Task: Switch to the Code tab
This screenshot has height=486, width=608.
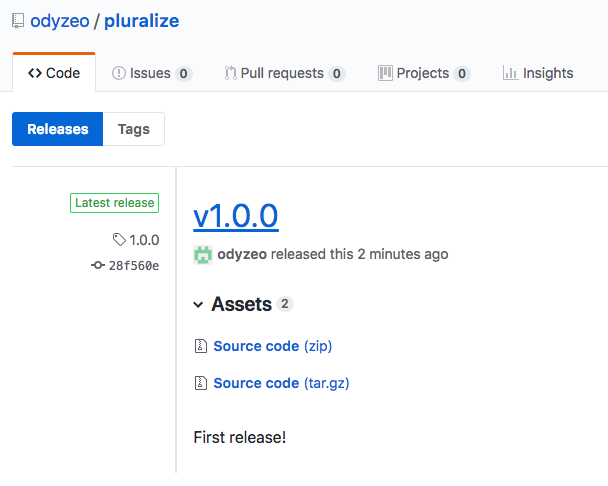Action: [54, 73]
